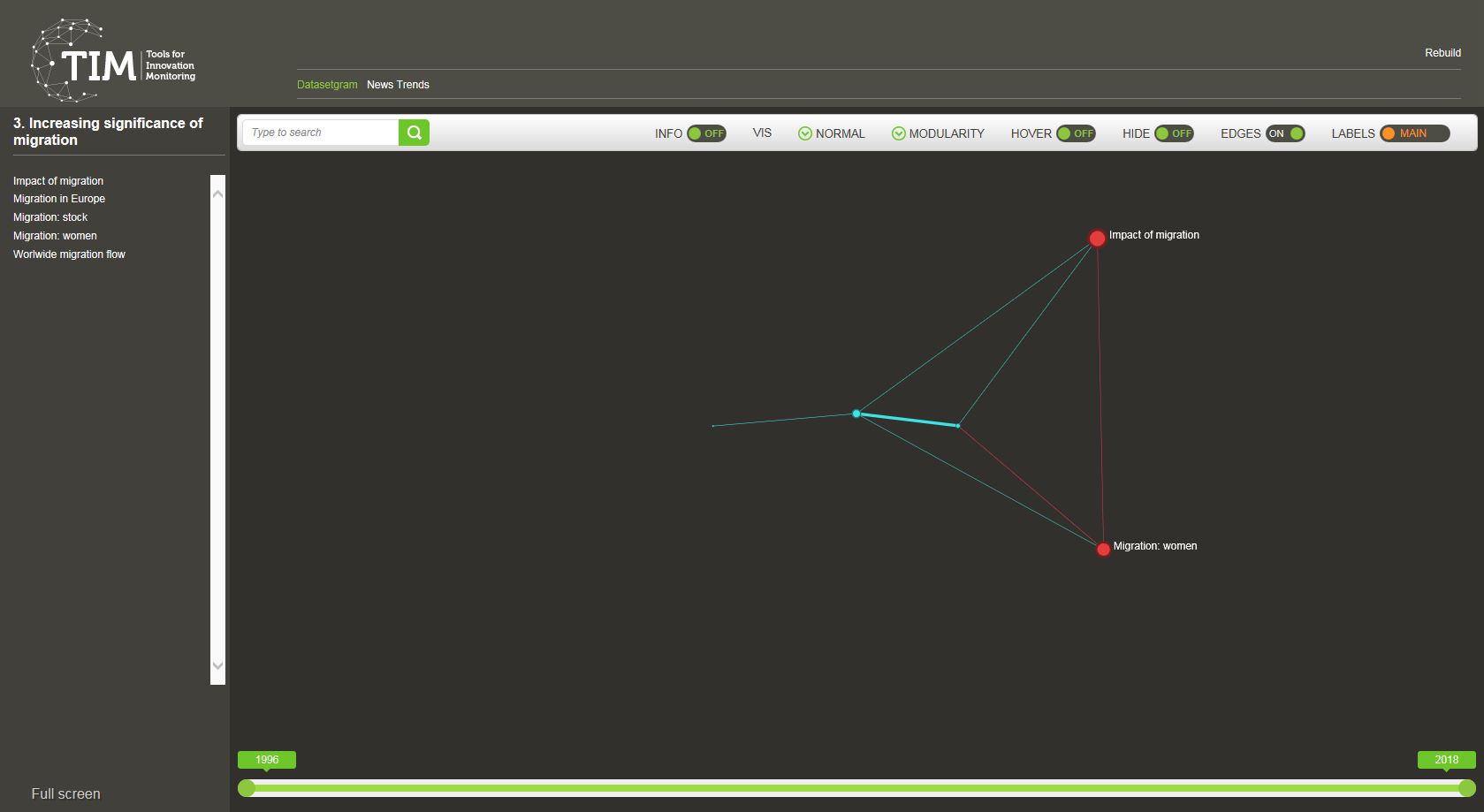Click the Rebuild link

[1442, 53]
